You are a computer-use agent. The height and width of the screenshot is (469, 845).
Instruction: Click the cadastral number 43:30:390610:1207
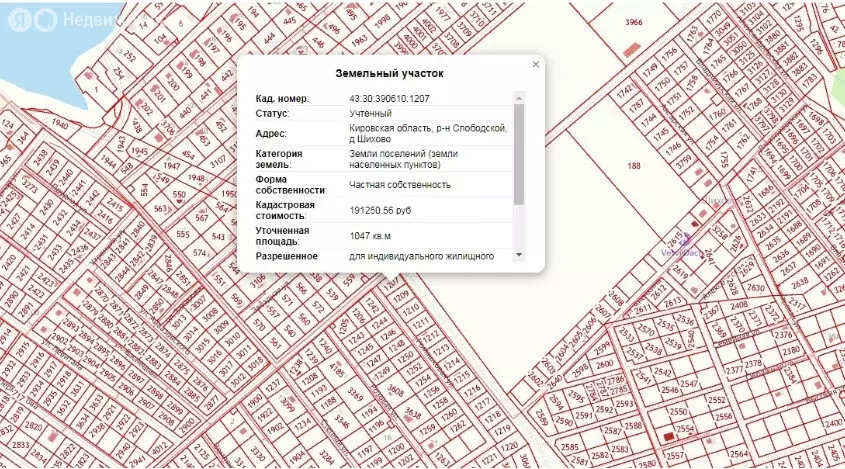point(389,98)
